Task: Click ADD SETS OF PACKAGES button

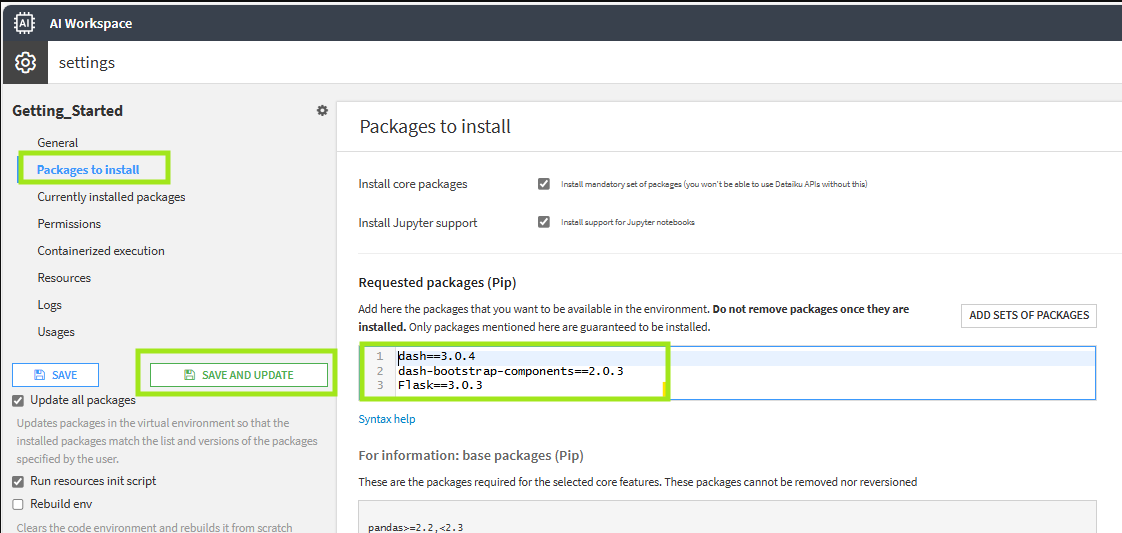Action: click(1028, 315)
